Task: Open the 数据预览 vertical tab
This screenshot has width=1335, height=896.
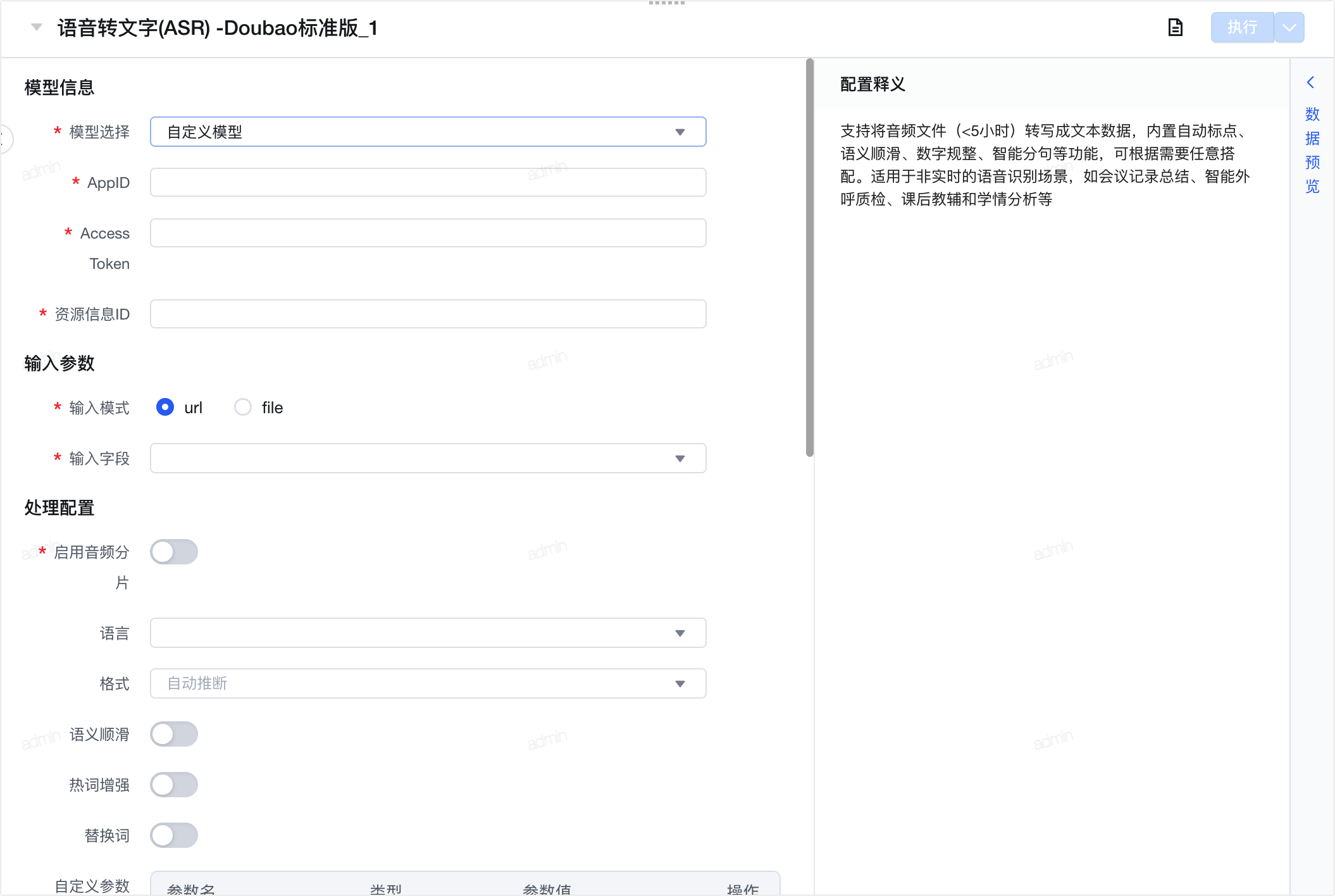Action: click(1312, 150)
